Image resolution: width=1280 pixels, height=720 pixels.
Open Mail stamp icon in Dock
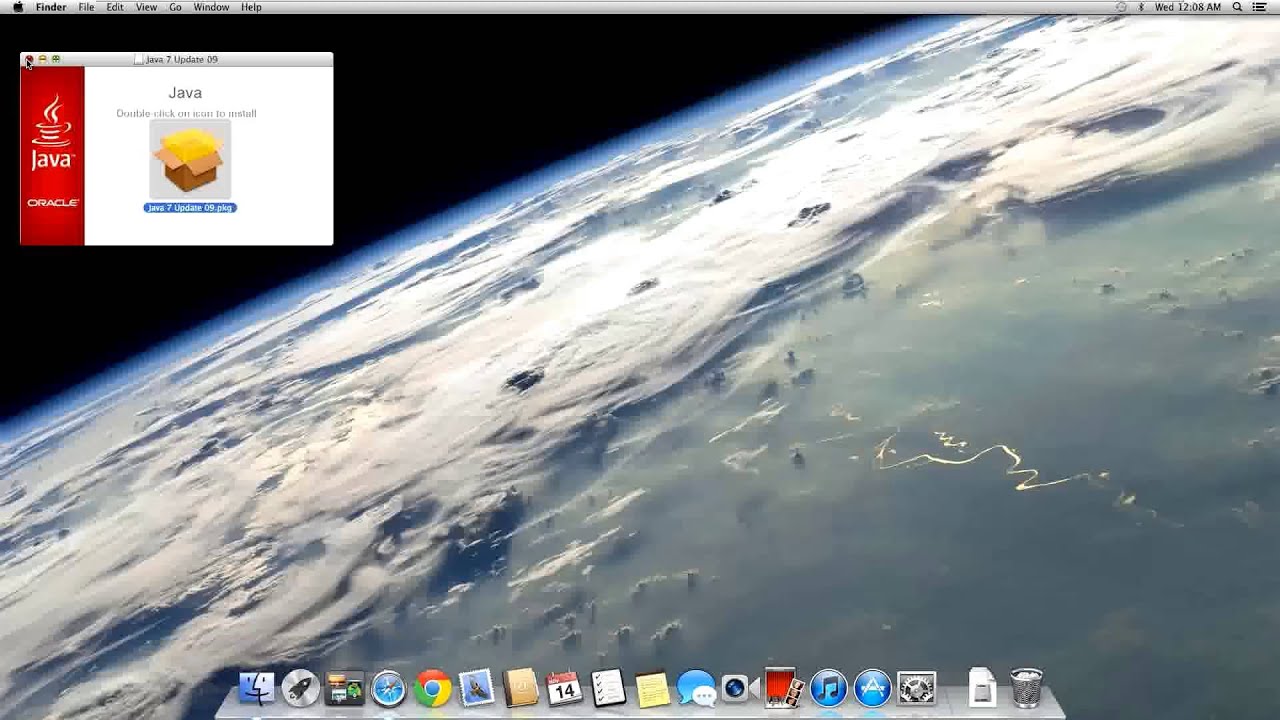click(x=477, y=688)
